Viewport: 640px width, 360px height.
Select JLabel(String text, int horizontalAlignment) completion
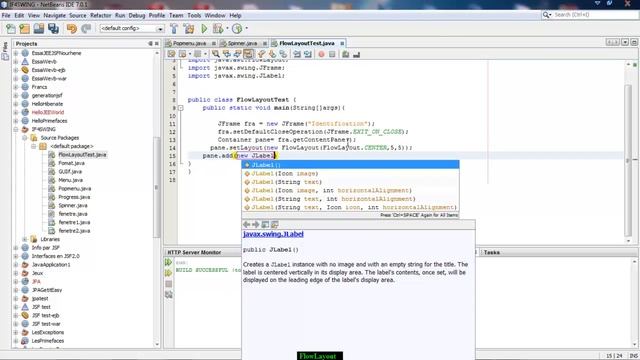(350, 199)
